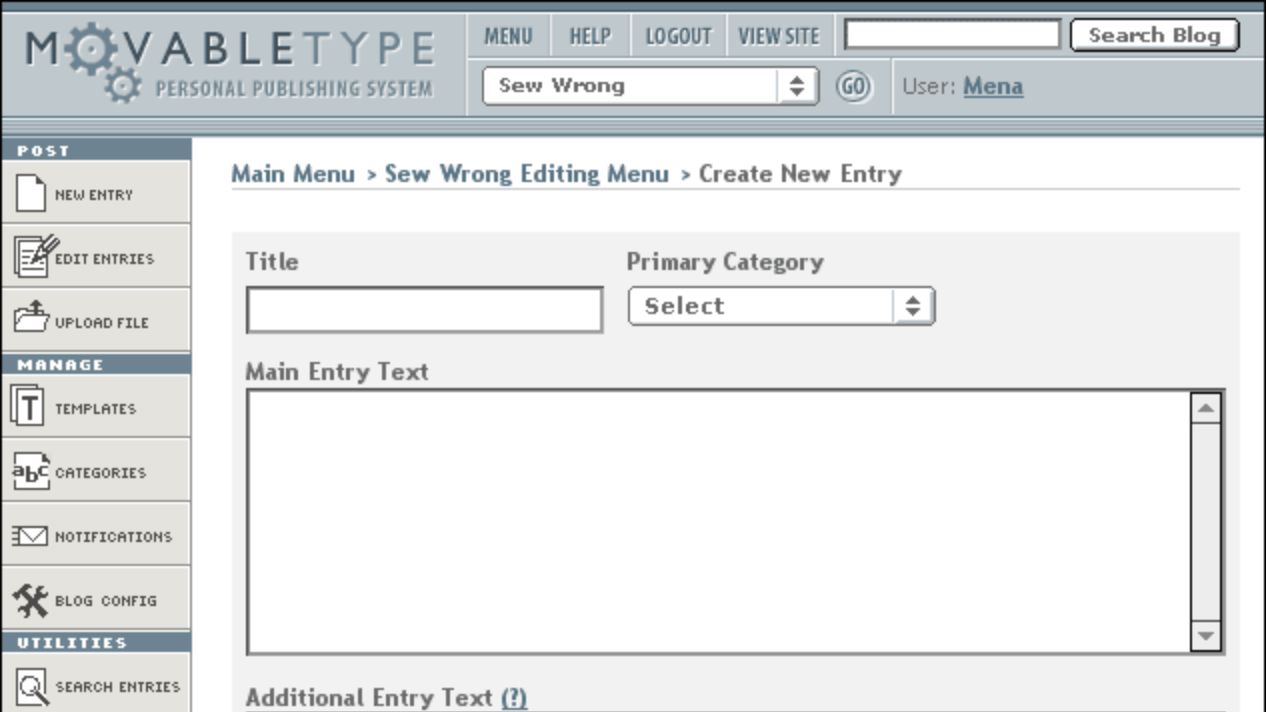Click the CATEGORIES sidebar label
Screen dimensions: 1266x712
(x=100, y=473)
